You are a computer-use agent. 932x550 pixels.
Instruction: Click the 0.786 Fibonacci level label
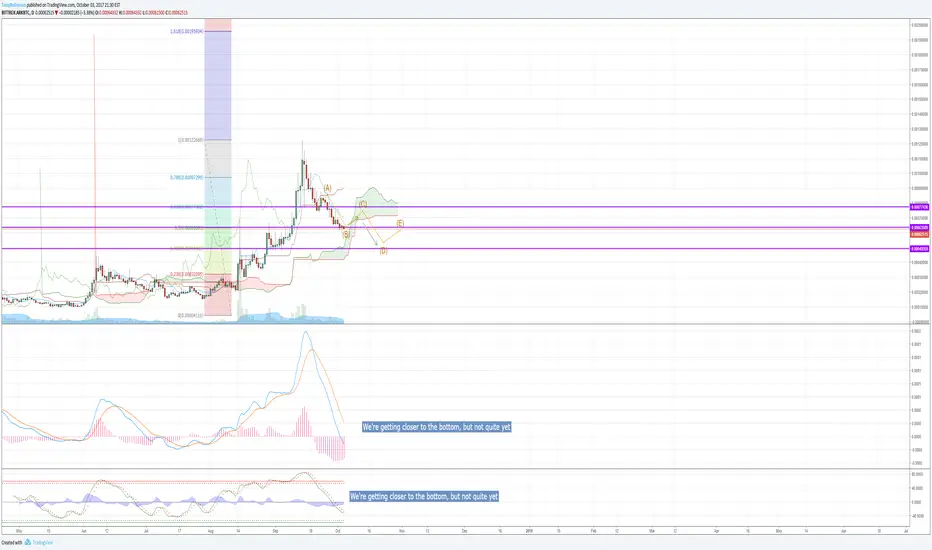(x=187, y=177)
